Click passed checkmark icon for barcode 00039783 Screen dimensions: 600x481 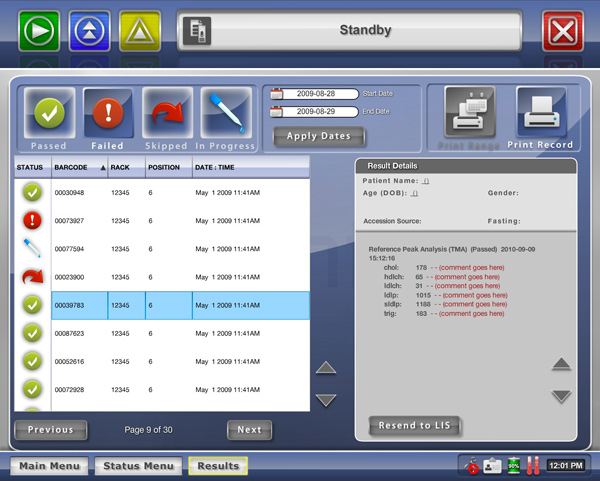coord(33,305)
